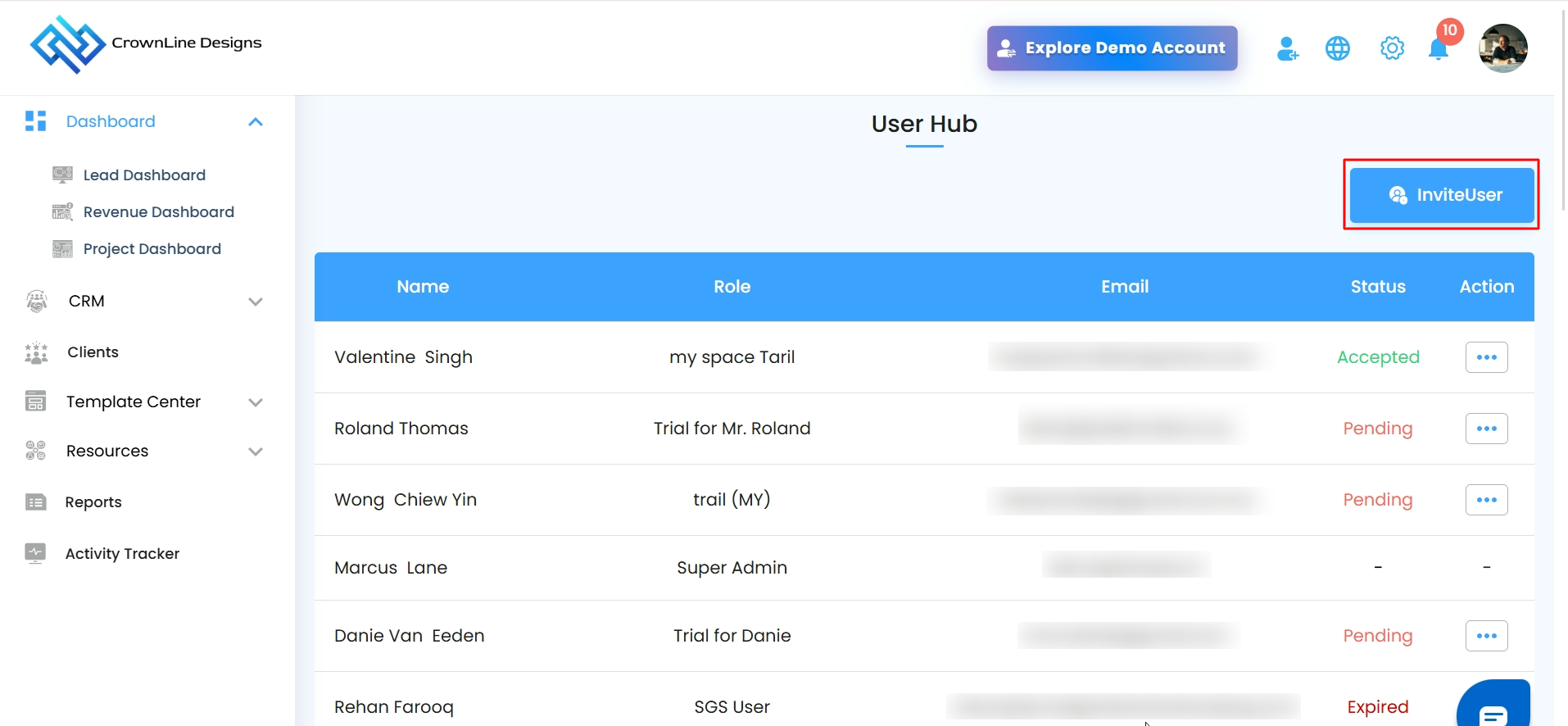Open action menu for Valentine Singh
This screenshot has width=1568, height=726.
coord(1486,357)
